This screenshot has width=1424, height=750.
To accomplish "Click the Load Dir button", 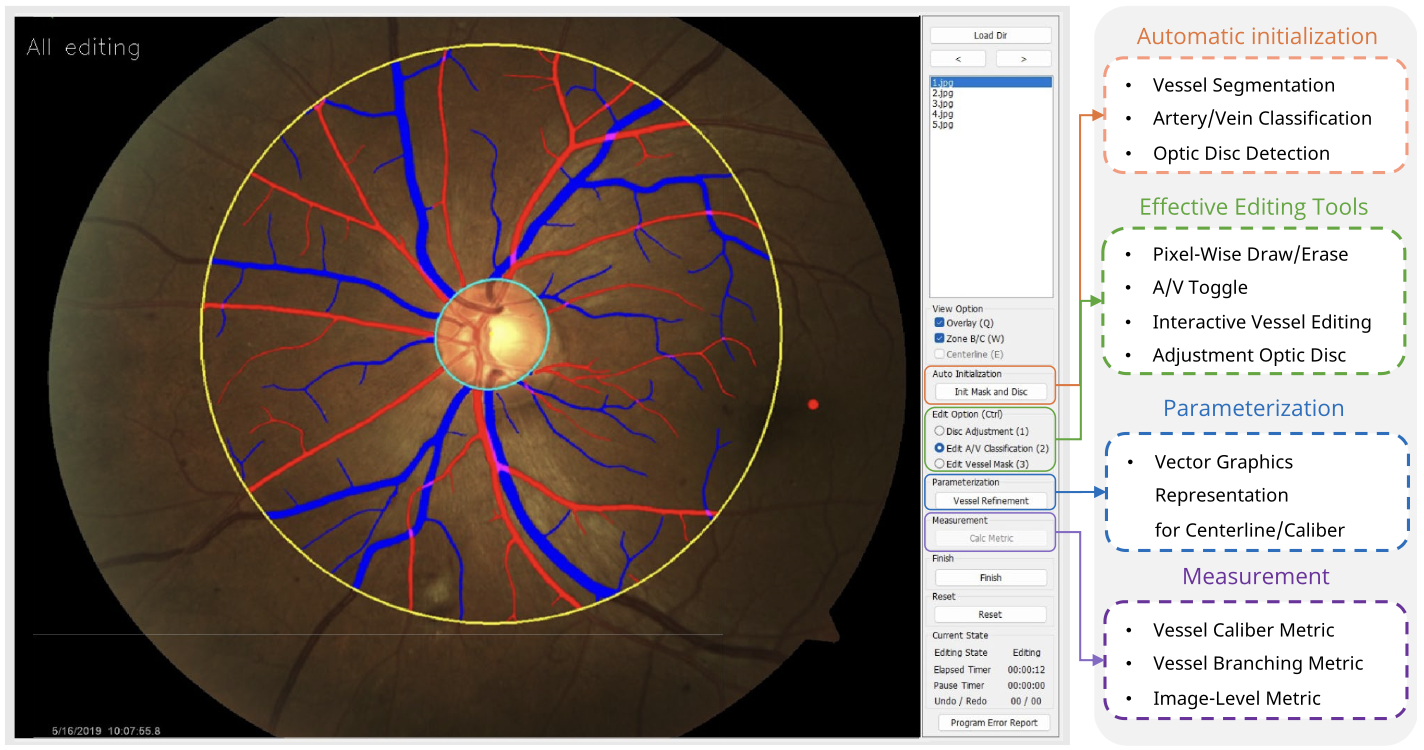I will pyautogui.click(x=990, y=35).
